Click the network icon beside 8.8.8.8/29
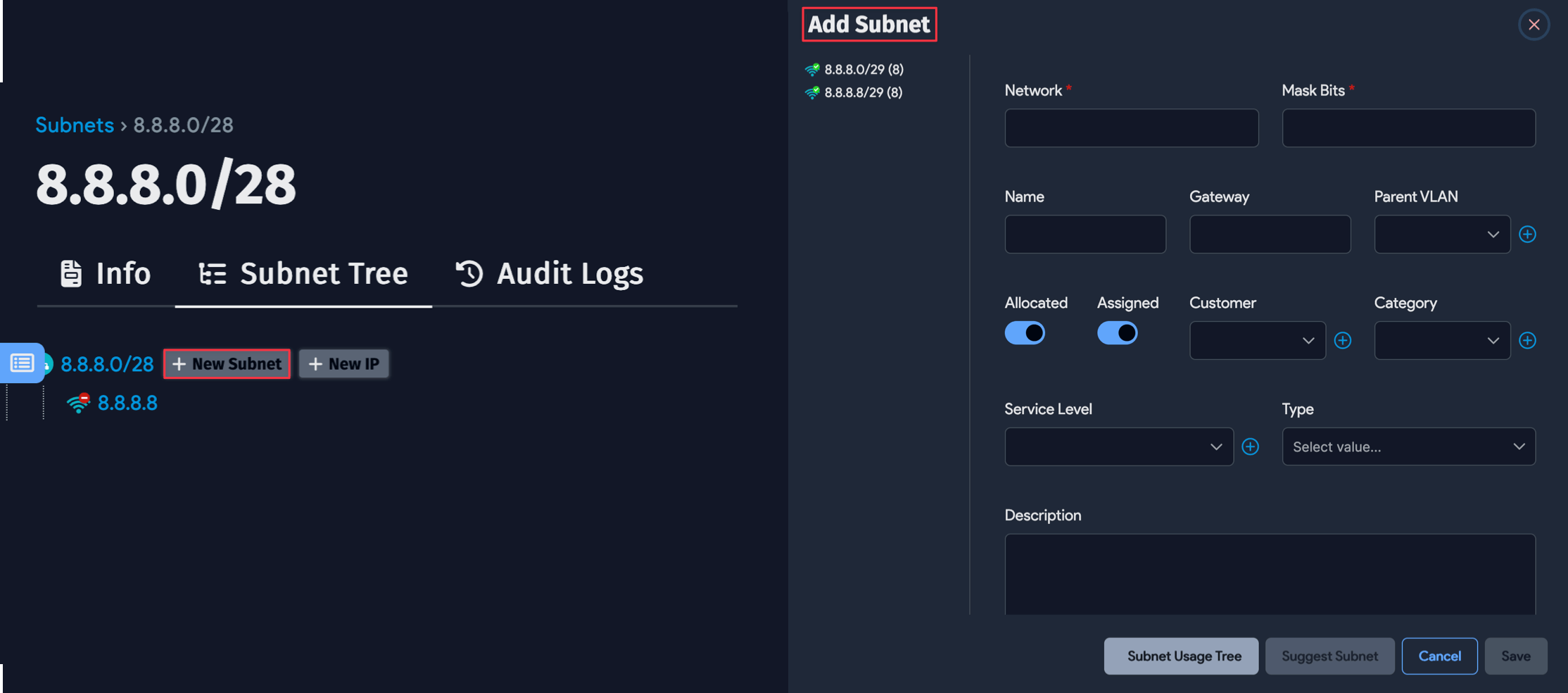 pos(813,92)
